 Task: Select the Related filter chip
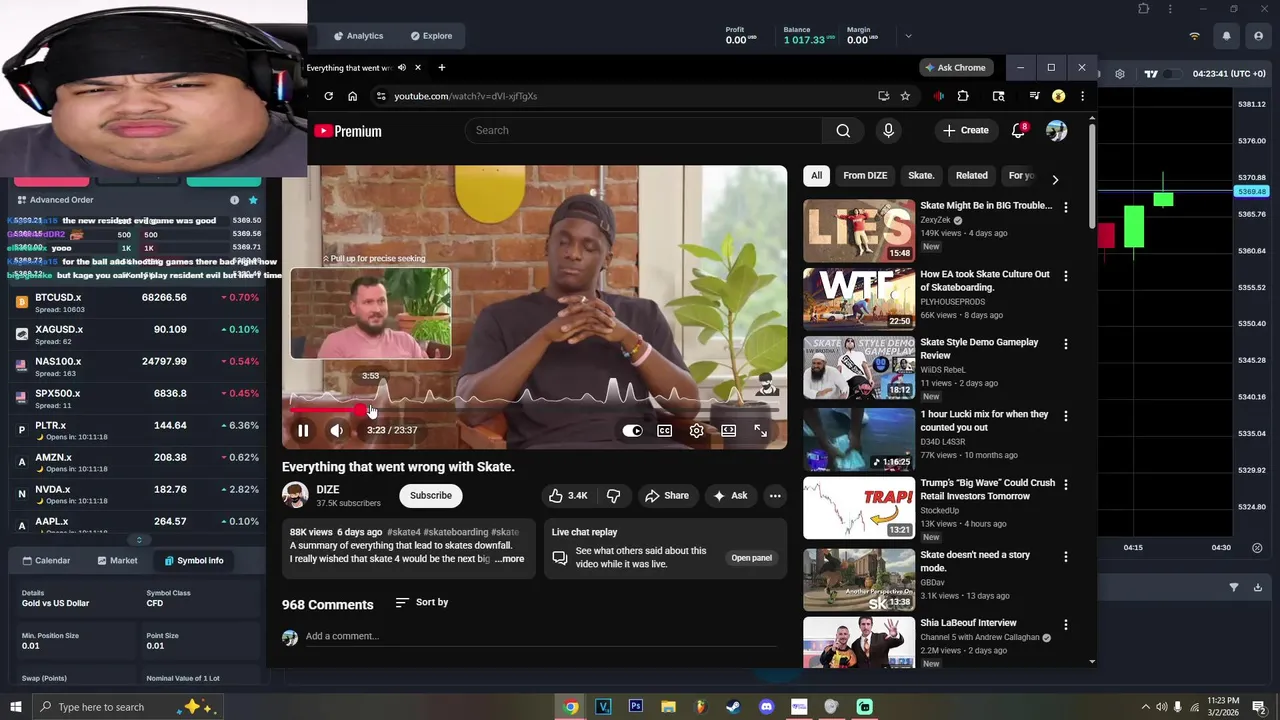point(971,176)
